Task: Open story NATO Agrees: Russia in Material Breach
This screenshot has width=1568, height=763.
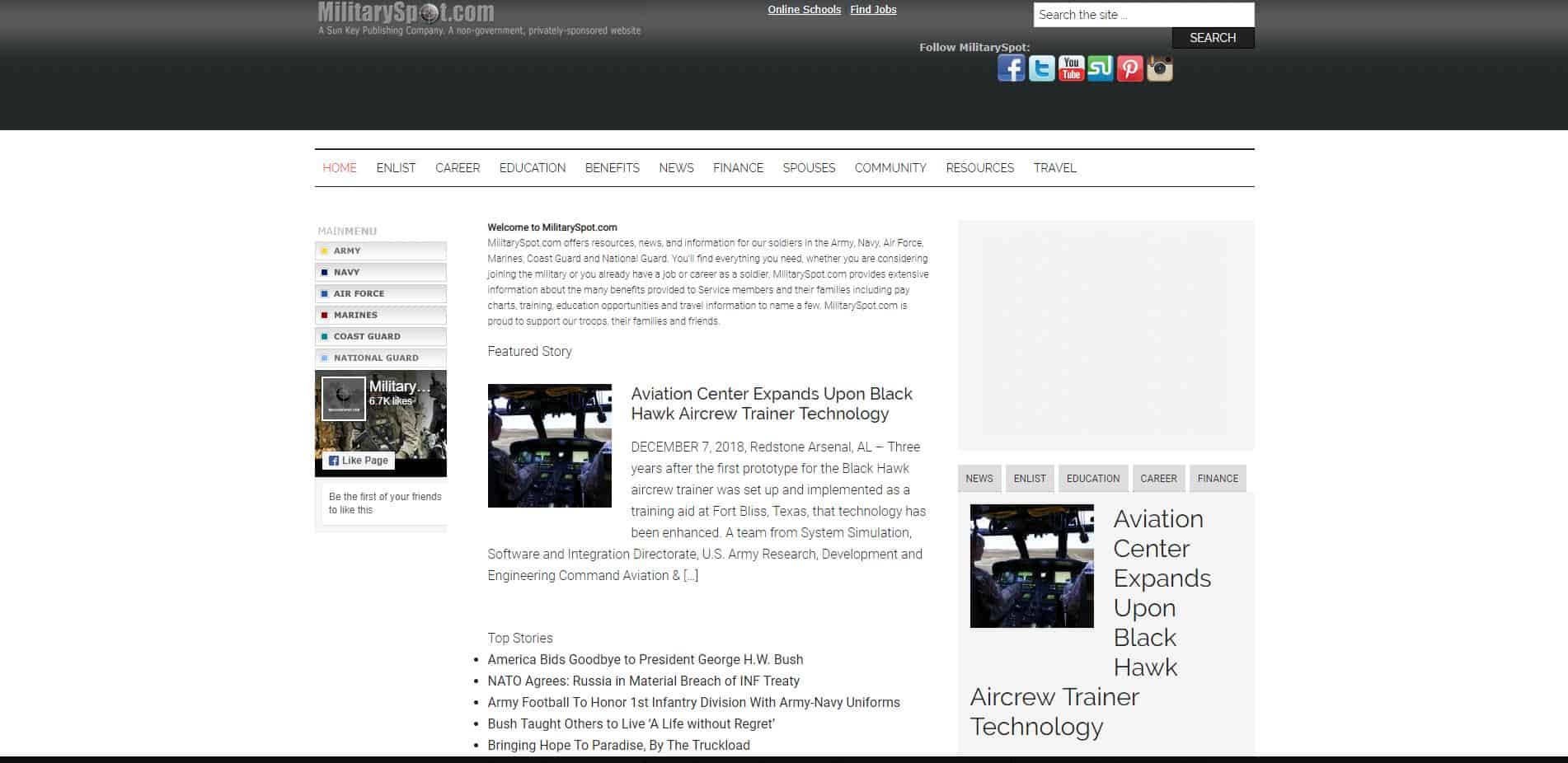Action: point(644,681)
